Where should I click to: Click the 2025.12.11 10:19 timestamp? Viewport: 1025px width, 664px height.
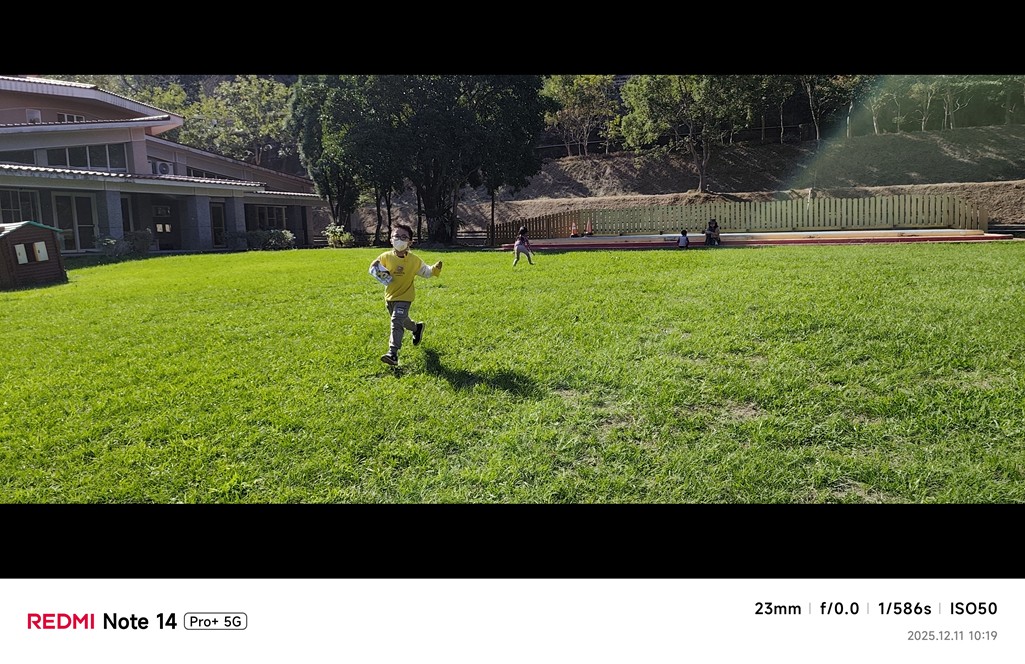pyautogui.click(x=952, y=635)
